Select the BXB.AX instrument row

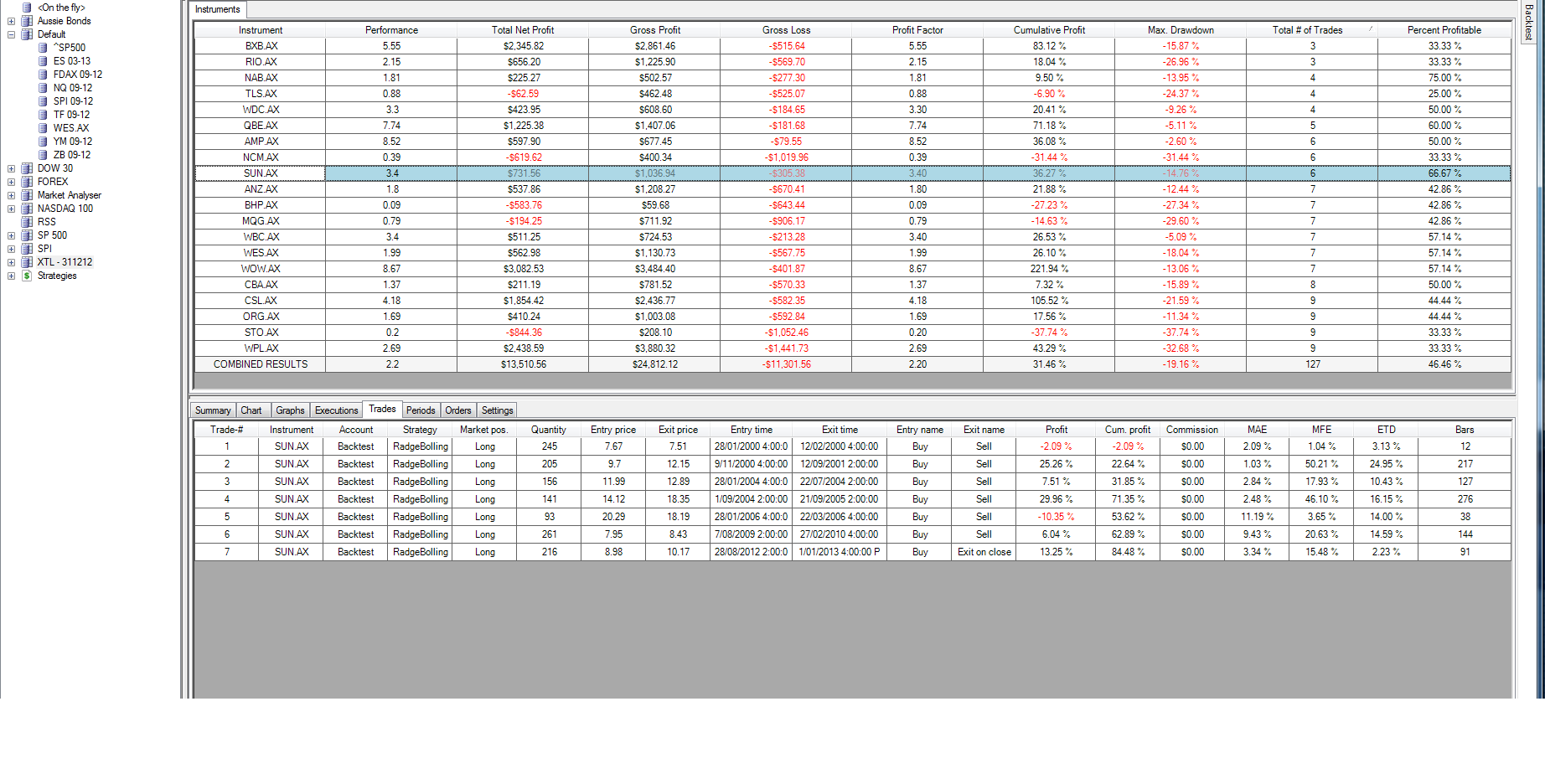click(853, 46)
